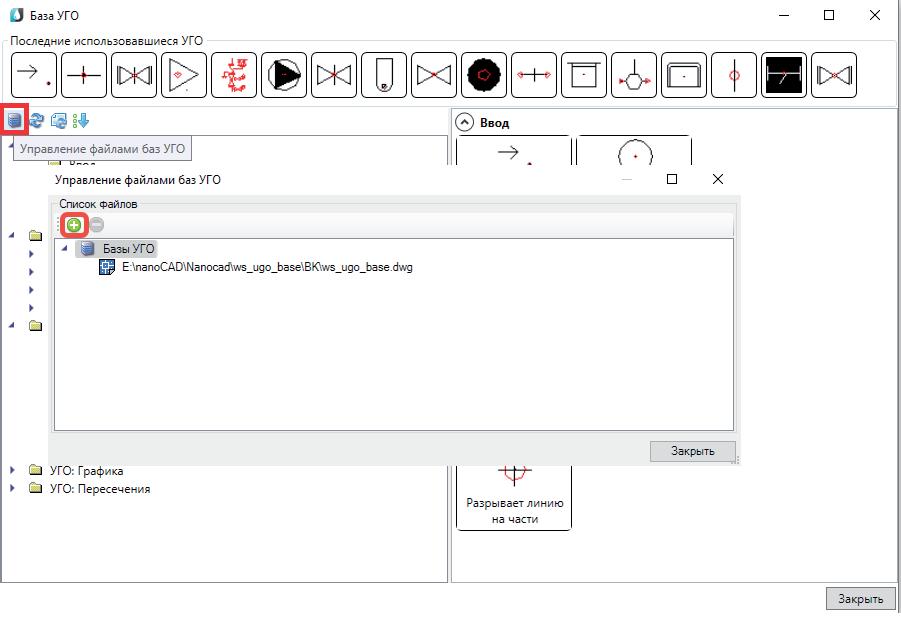901x617 pixels.
Task: Close the Управление файлами dialog via X
Action: click(x=718, y=179)
